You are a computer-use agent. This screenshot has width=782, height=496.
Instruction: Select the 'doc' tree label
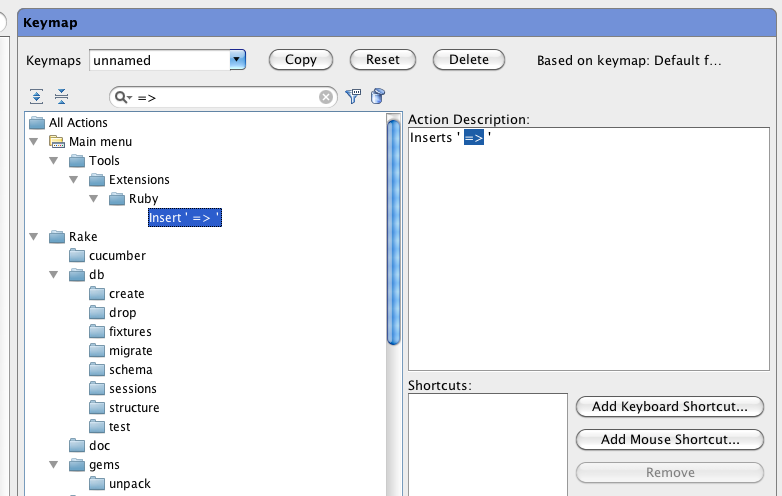pyautogui.click(x=100, y=446)
